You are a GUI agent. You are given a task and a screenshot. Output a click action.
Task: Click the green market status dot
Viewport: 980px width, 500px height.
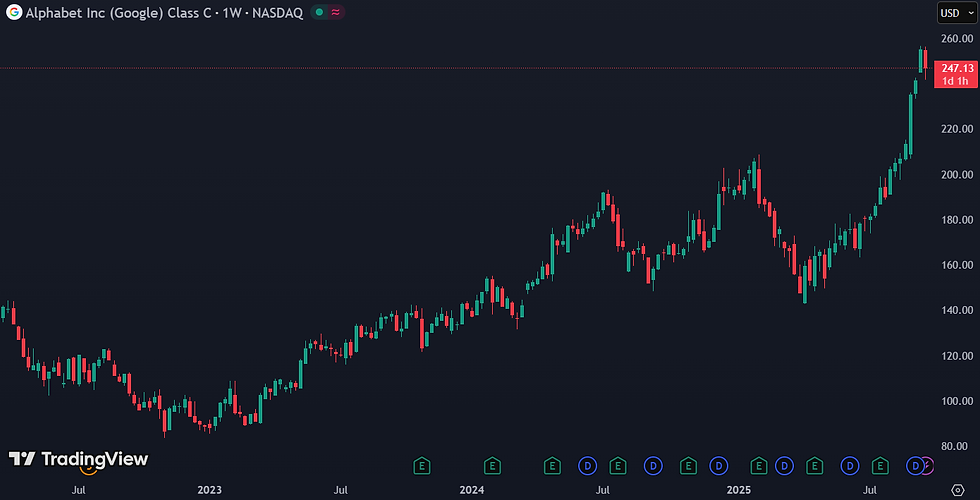point(319,12)
